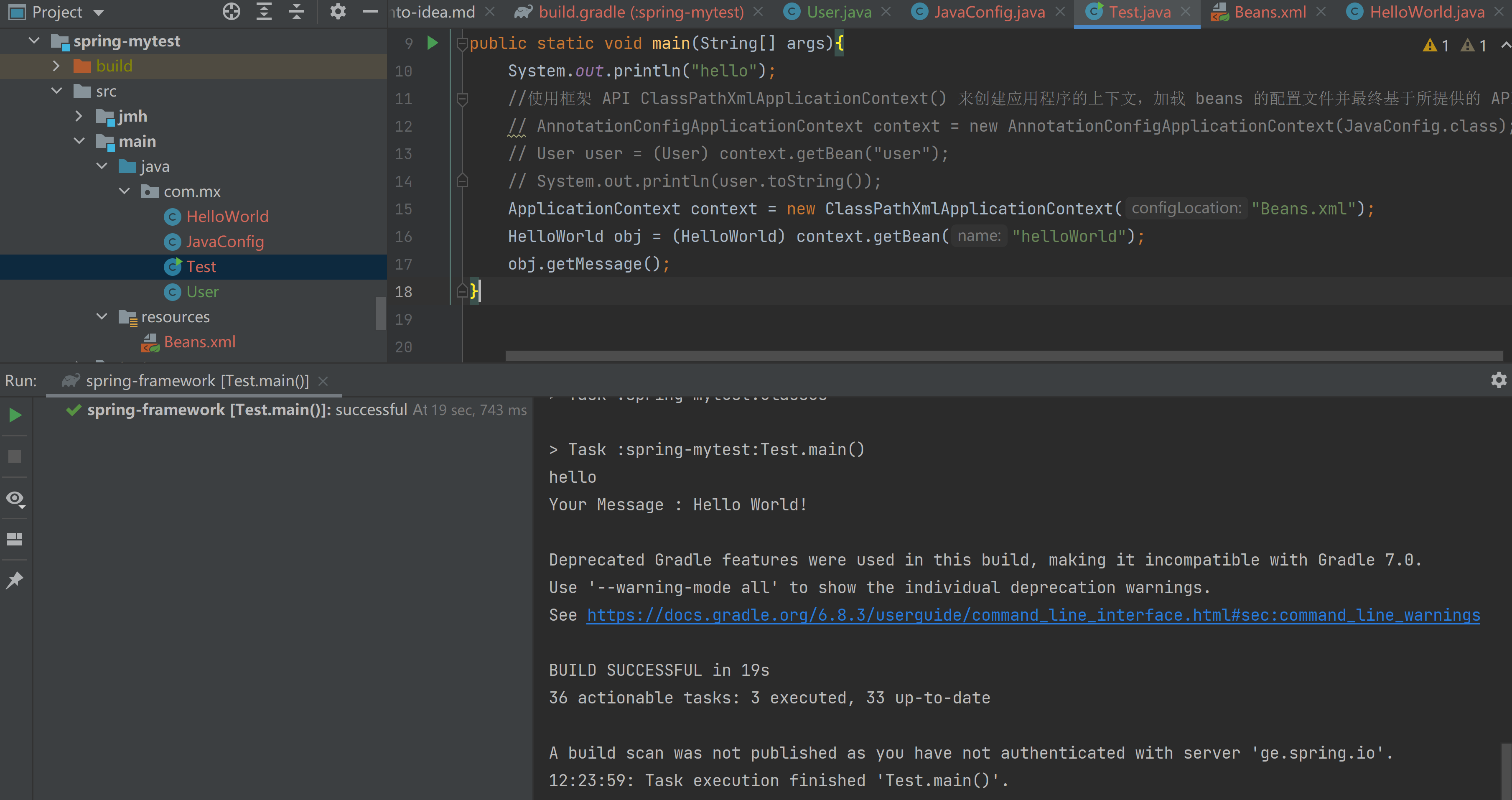
Task: Click the Stop button in Run panel
Action: (x=15, y=457)
